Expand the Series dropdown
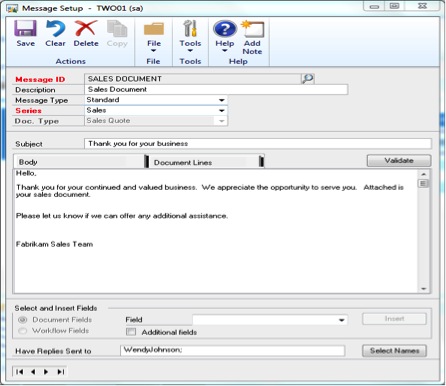Image resolution: width=446 pixels, height=386 pixels. click(x=222, y=110)
